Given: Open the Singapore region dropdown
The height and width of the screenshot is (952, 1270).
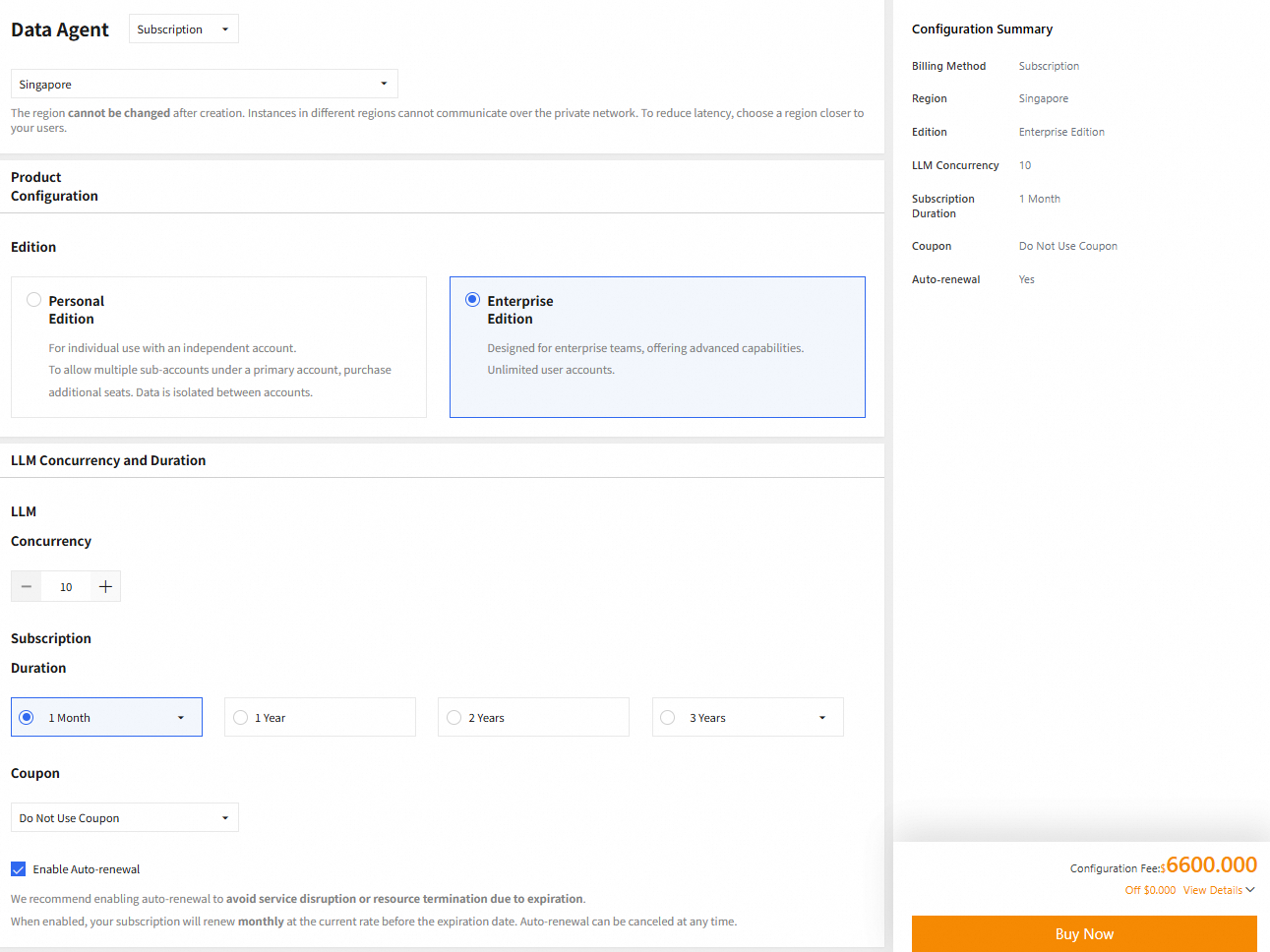Looking at the screenshot, I should point(205,84).
